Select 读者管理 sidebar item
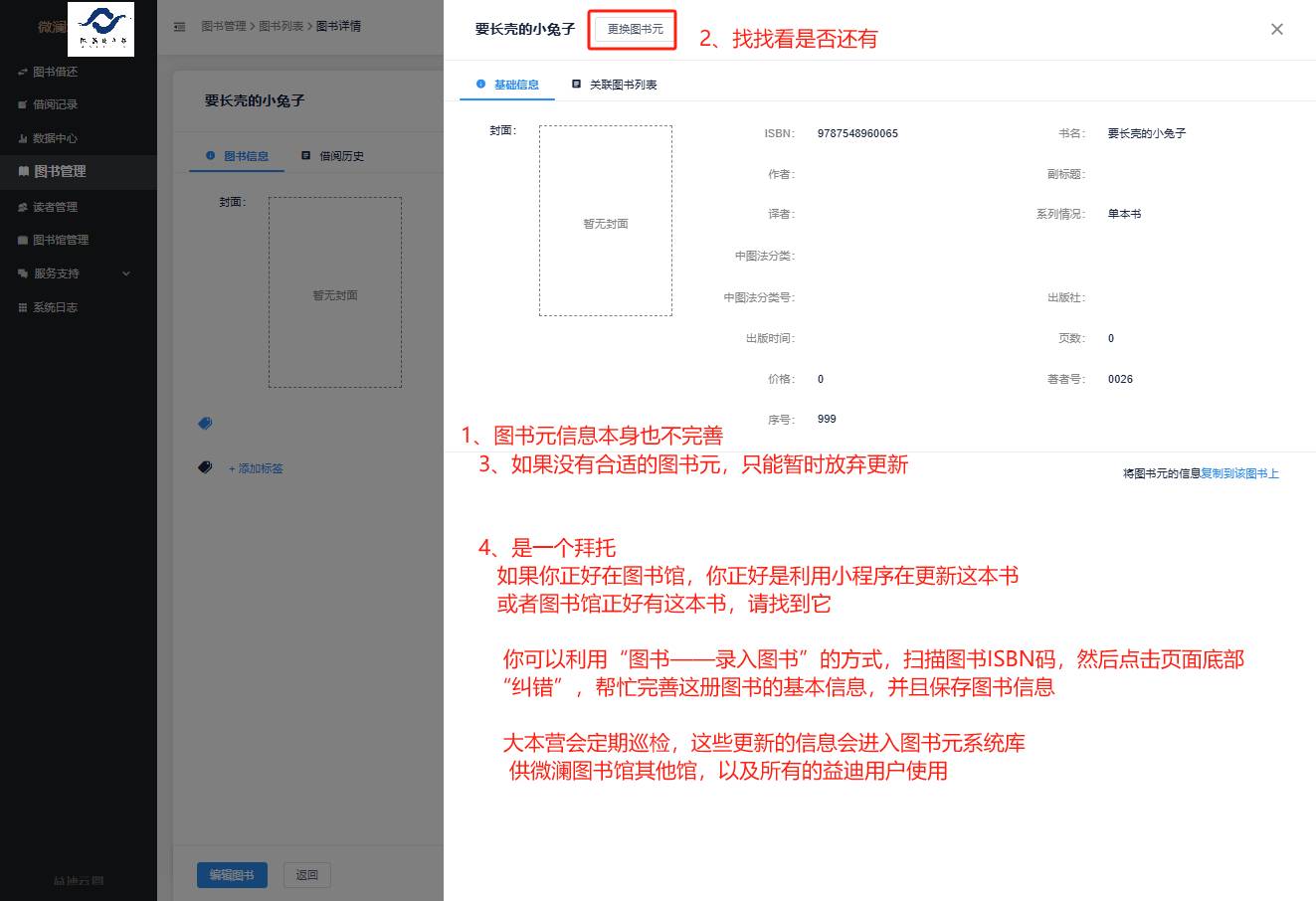Screen dimensions: 1316x901 coord(55,207)
